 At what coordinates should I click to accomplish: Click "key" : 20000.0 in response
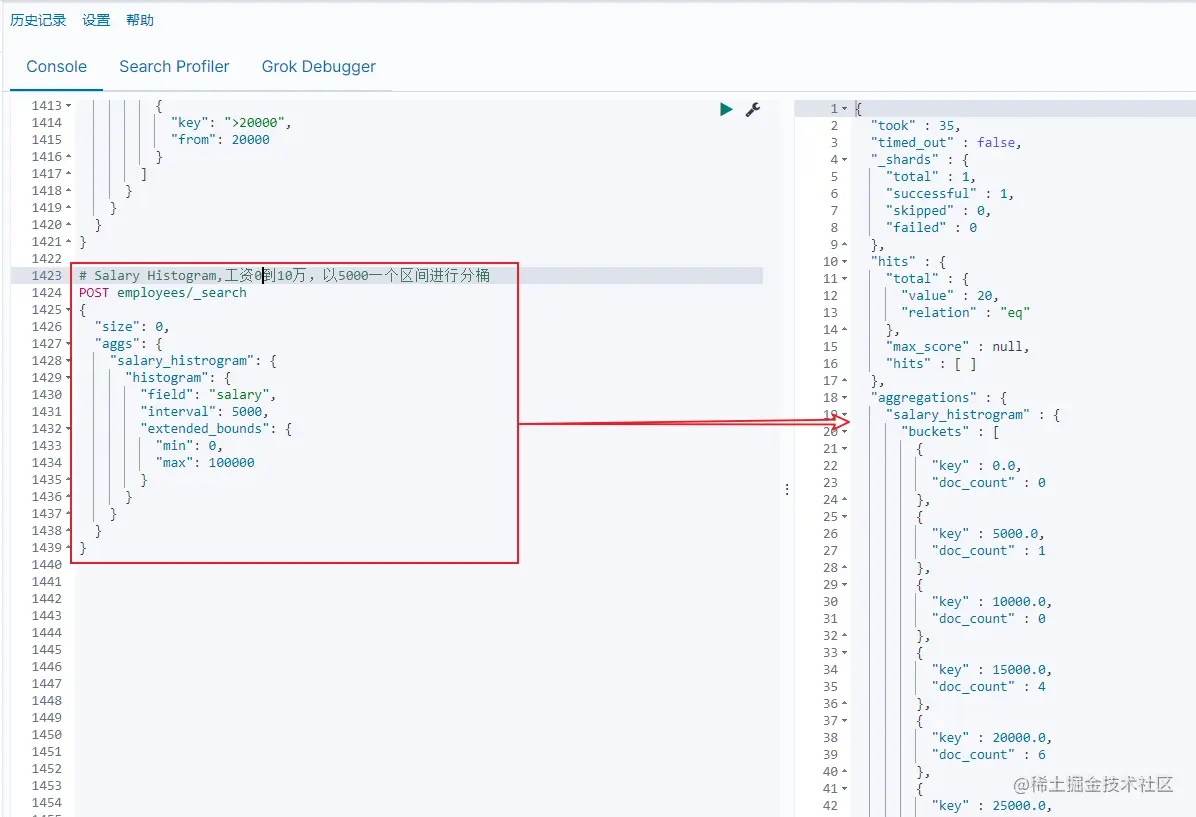992,738
